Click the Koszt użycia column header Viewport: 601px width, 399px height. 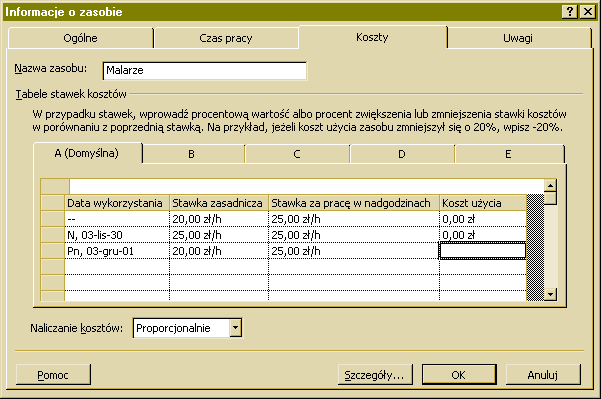click(x=483, y=203)
